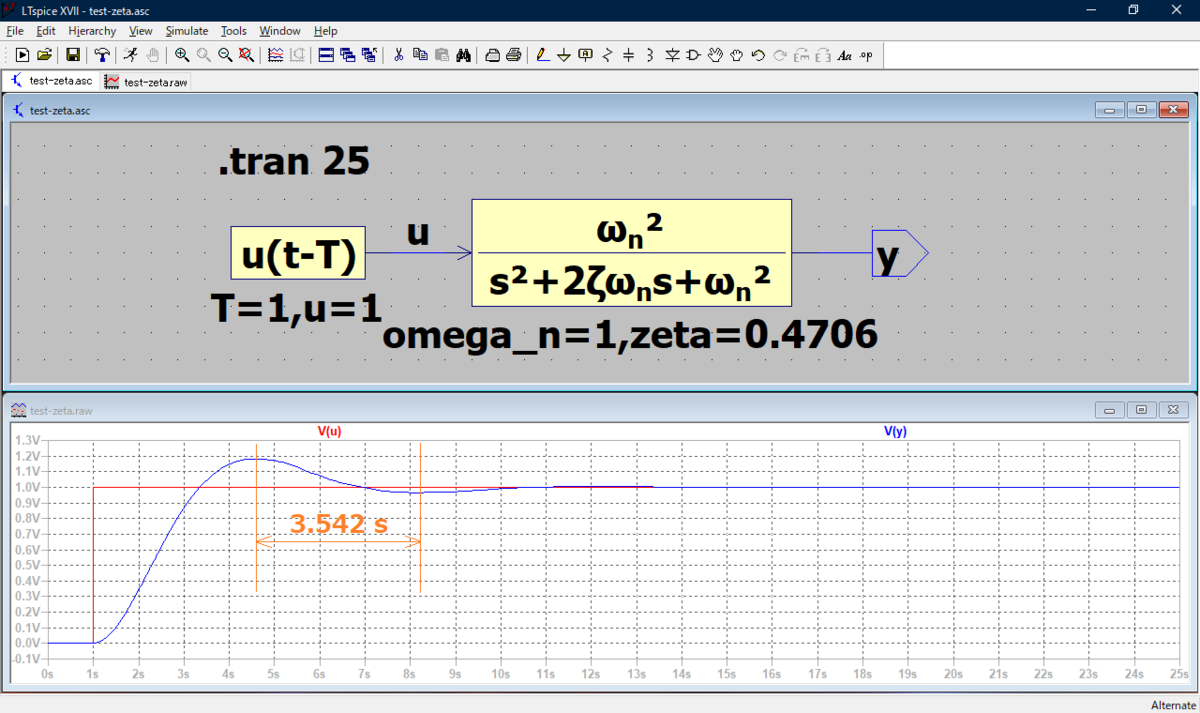Close all windows toolbar icon
The height and width of the screenshot is (713, 1200).
pyautogui.click(x=369, y=55)
